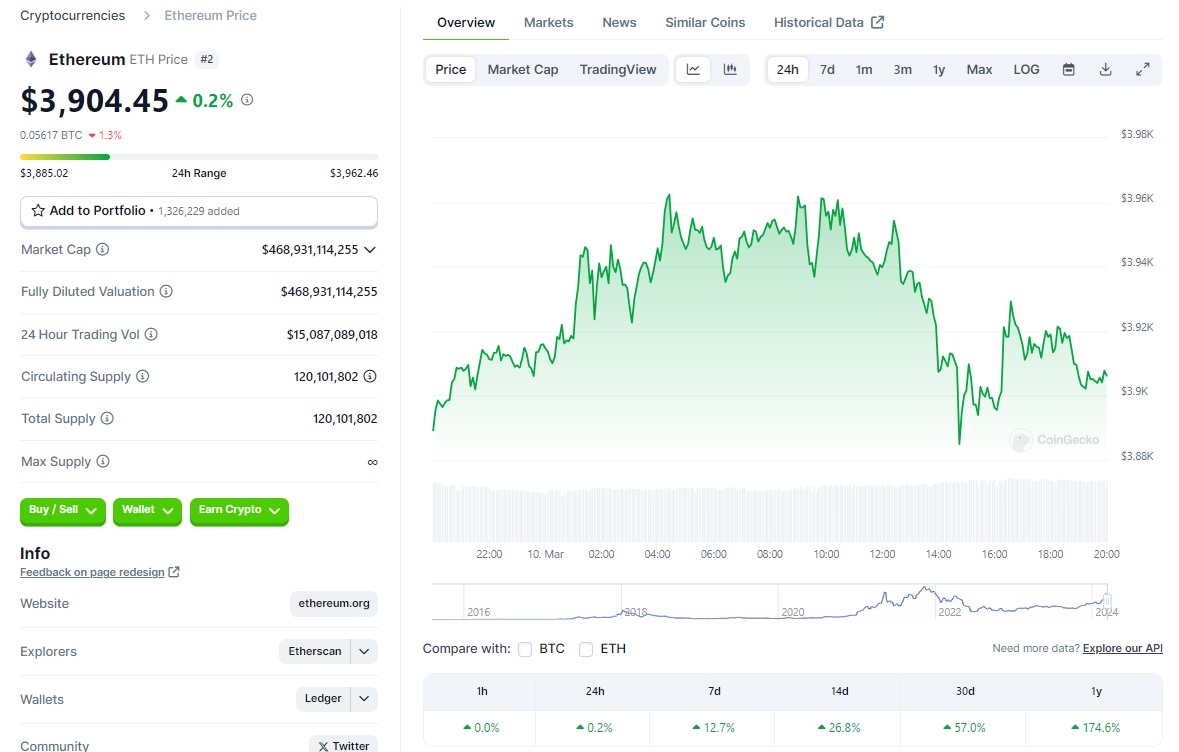
Task: Open the Similar Coins tab
Action: coord(705,23)
